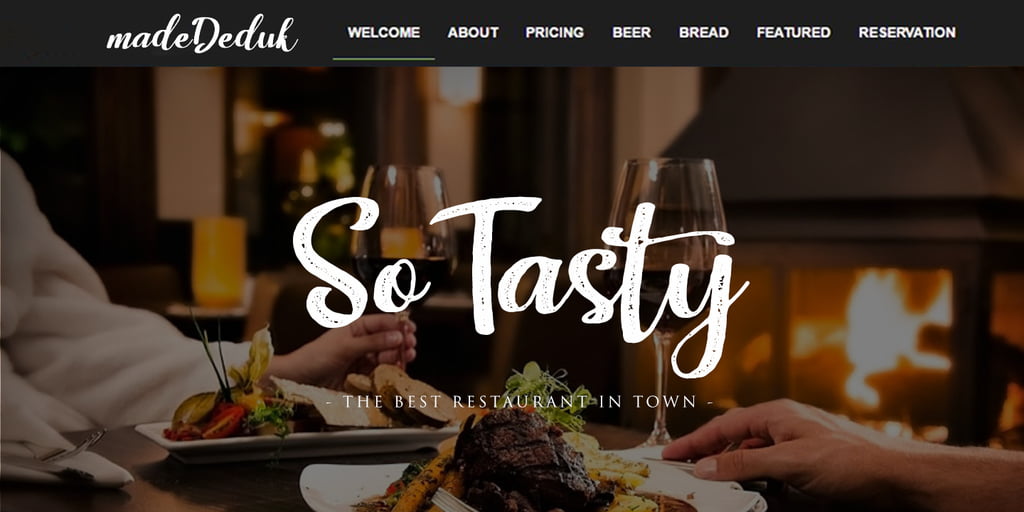Click the madeDeduk logo
Viewport: 1024px width, 512px height.
202,35
